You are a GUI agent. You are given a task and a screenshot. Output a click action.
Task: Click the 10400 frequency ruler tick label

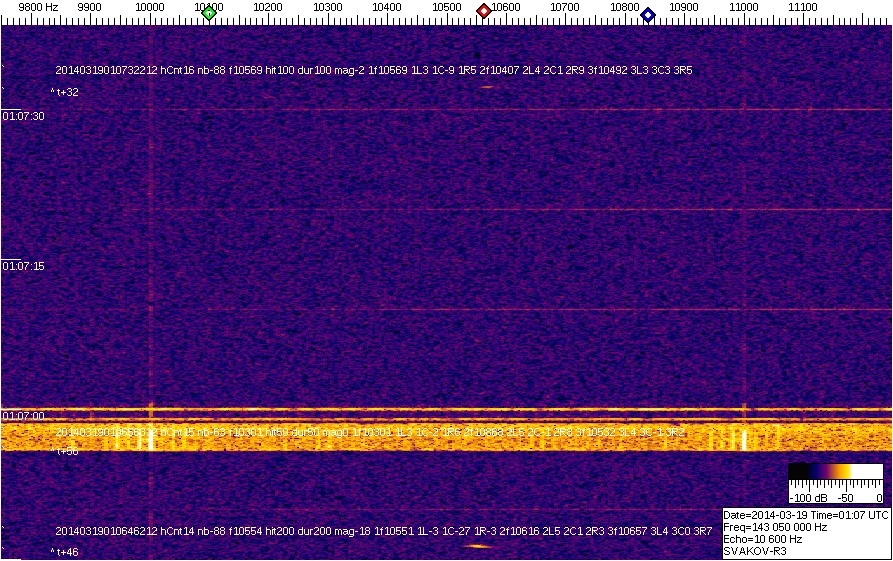(387, 7)
